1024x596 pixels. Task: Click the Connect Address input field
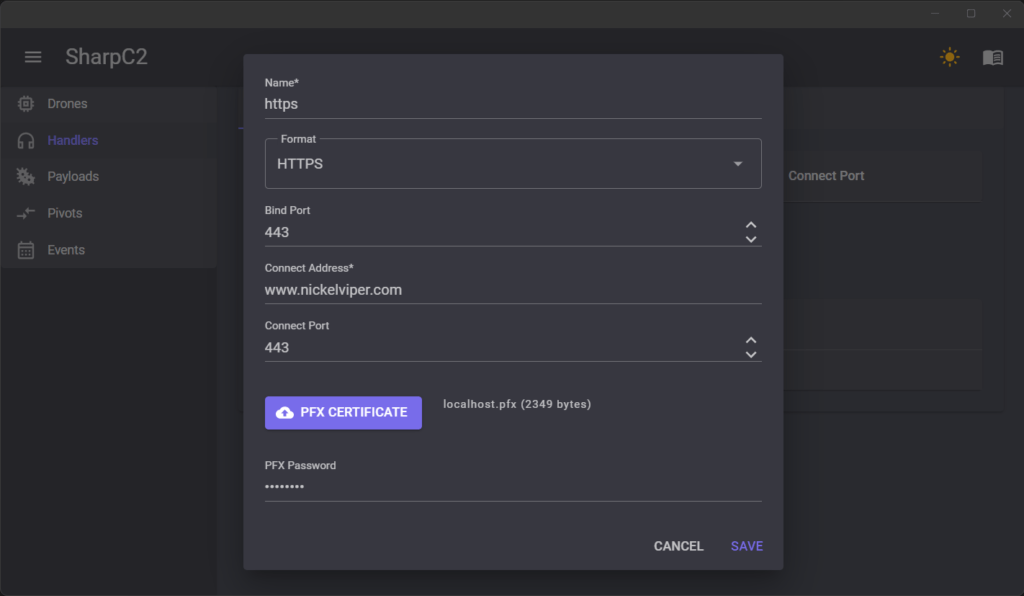click(x=500, y=290)
